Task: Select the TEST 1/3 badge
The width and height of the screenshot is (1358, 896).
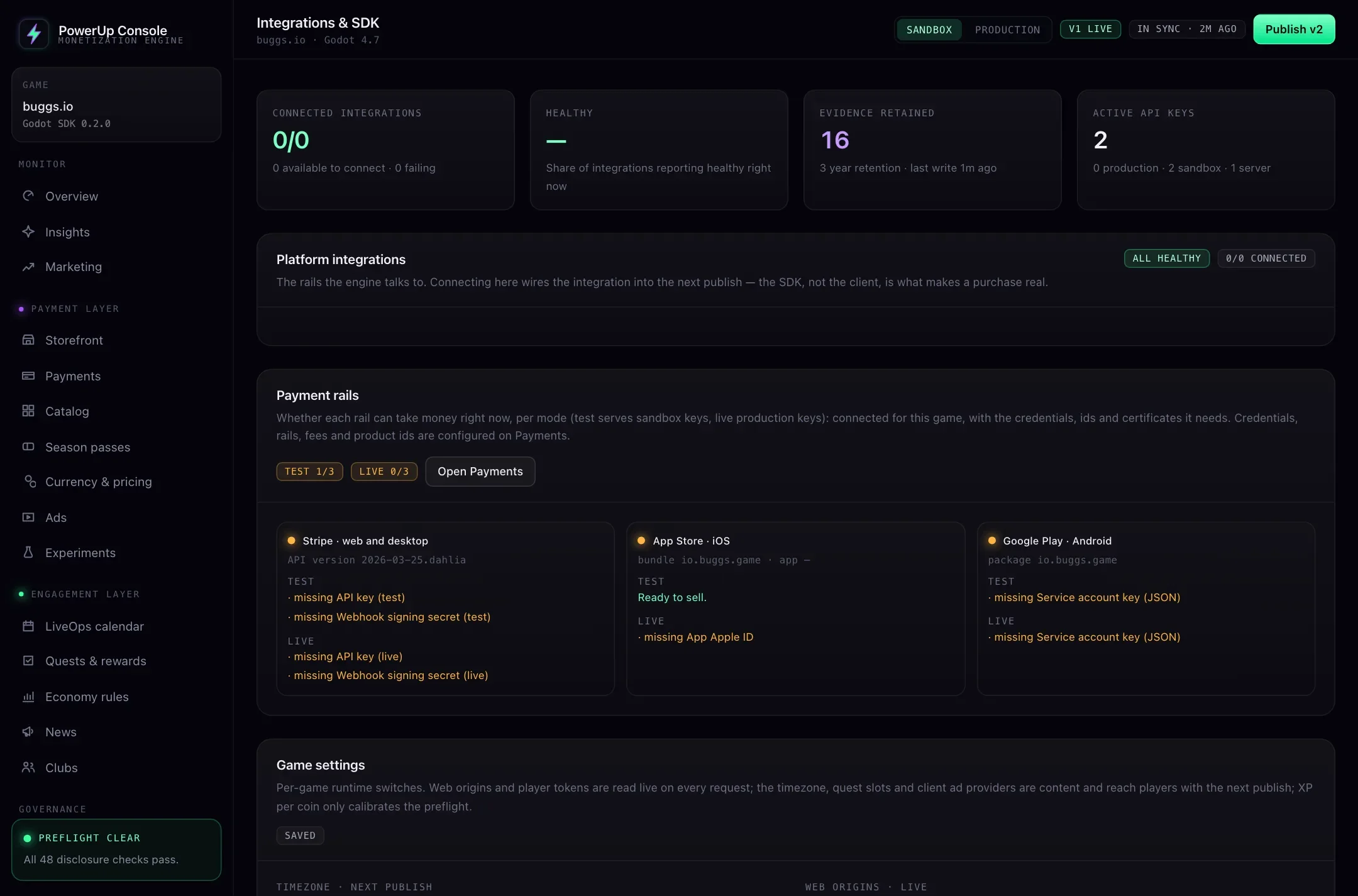Action: pos(309,471)
